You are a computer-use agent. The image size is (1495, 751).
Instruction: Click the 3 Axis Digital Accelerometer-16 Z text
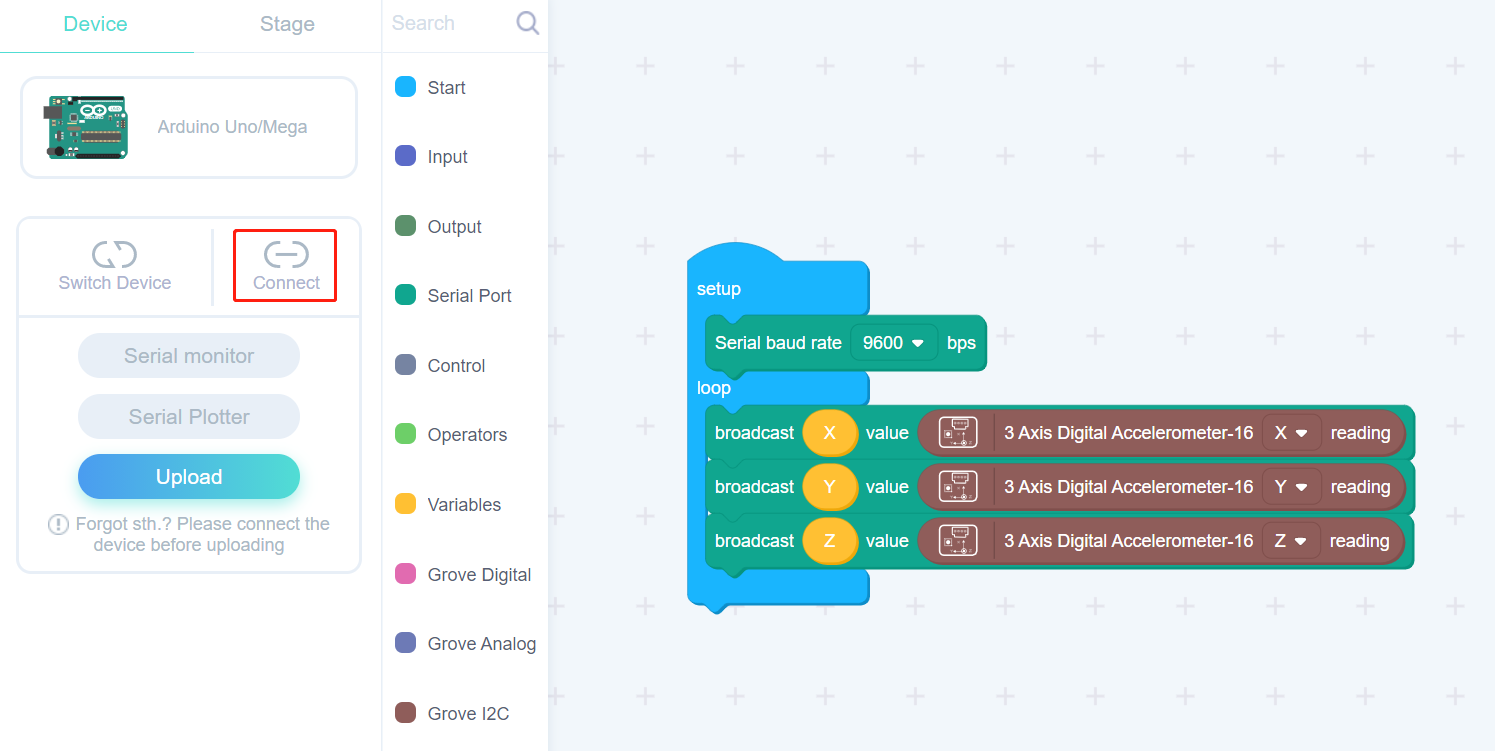point(1128,541)
